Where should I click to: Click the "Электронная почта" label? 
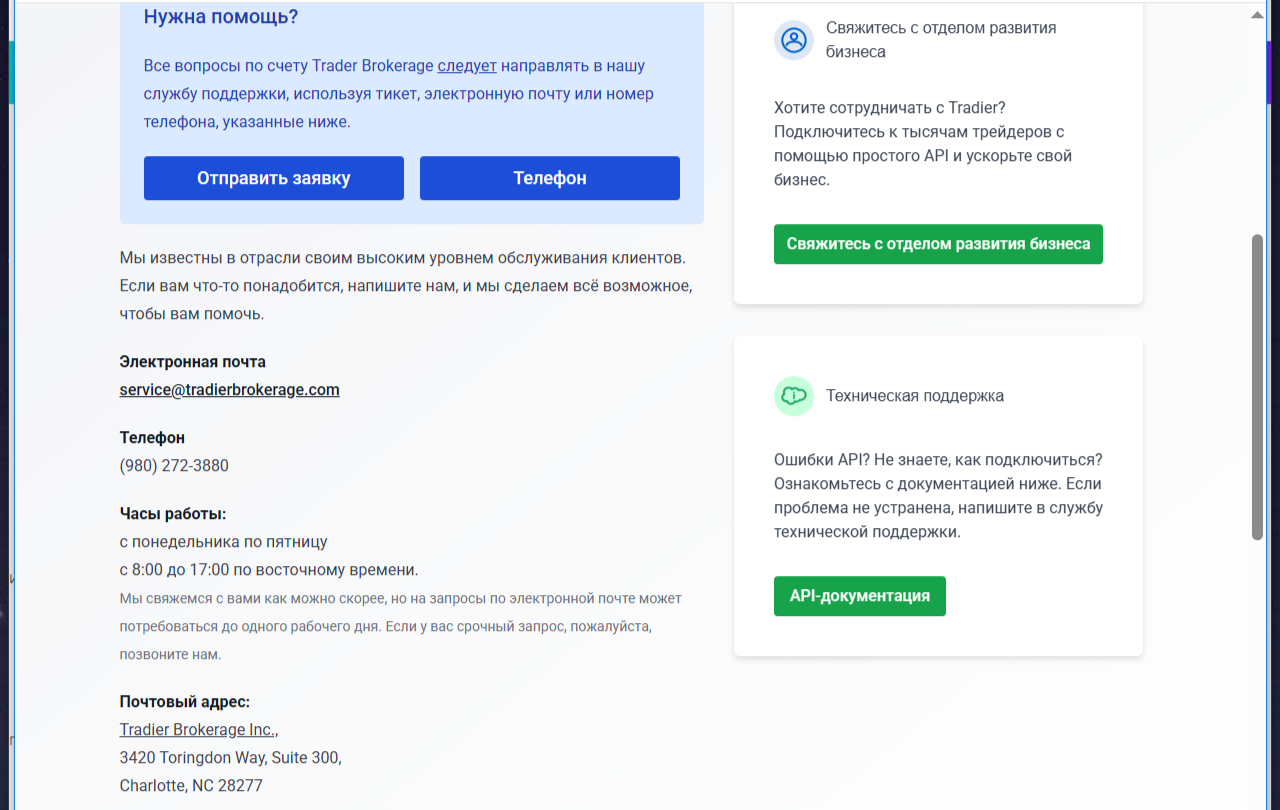(x=193, y=362)
